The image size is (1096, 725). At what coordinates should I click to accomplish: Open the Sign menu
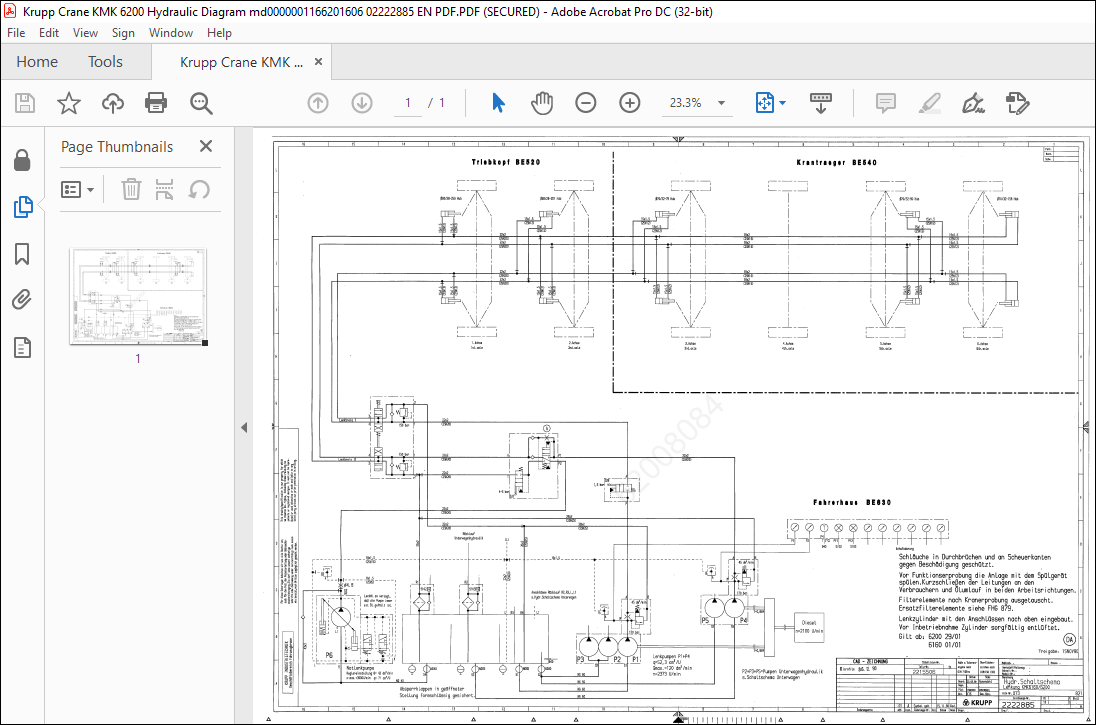click(123, 33)
